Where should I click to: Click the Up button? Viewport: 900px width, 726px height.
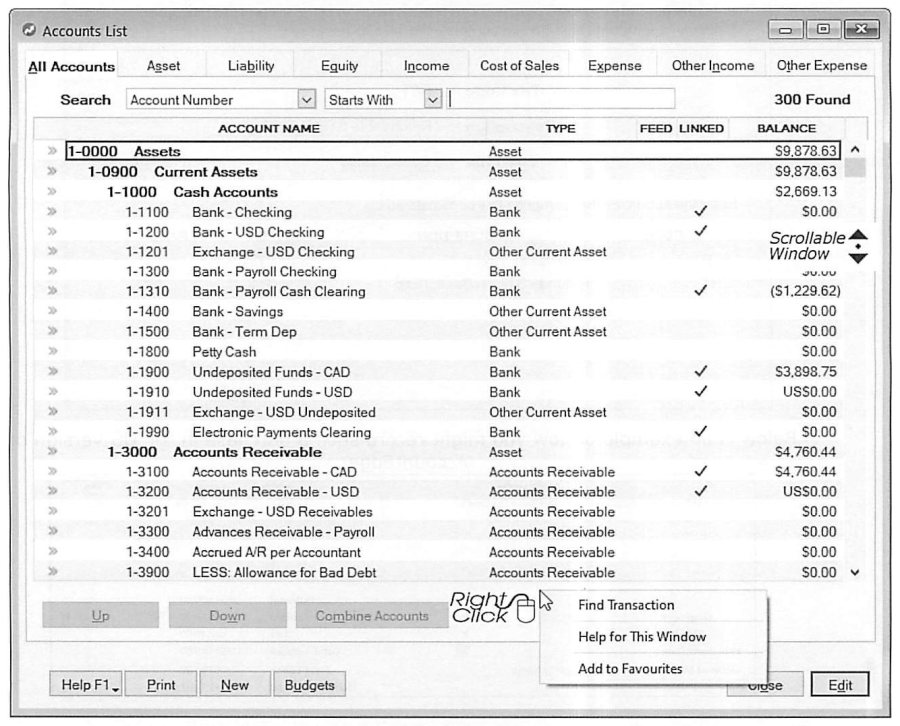pos(100,615)
